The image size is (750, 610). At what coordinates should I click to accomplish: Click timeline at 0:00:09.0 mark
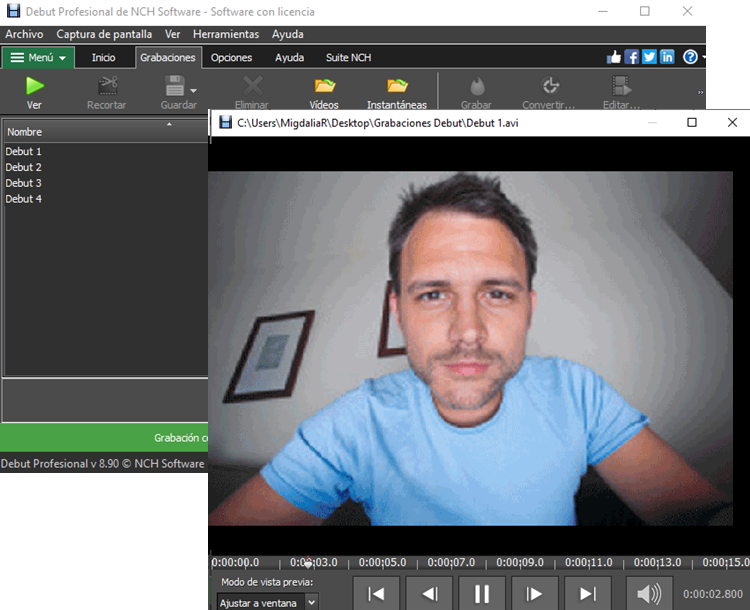(x=520, y=563)
